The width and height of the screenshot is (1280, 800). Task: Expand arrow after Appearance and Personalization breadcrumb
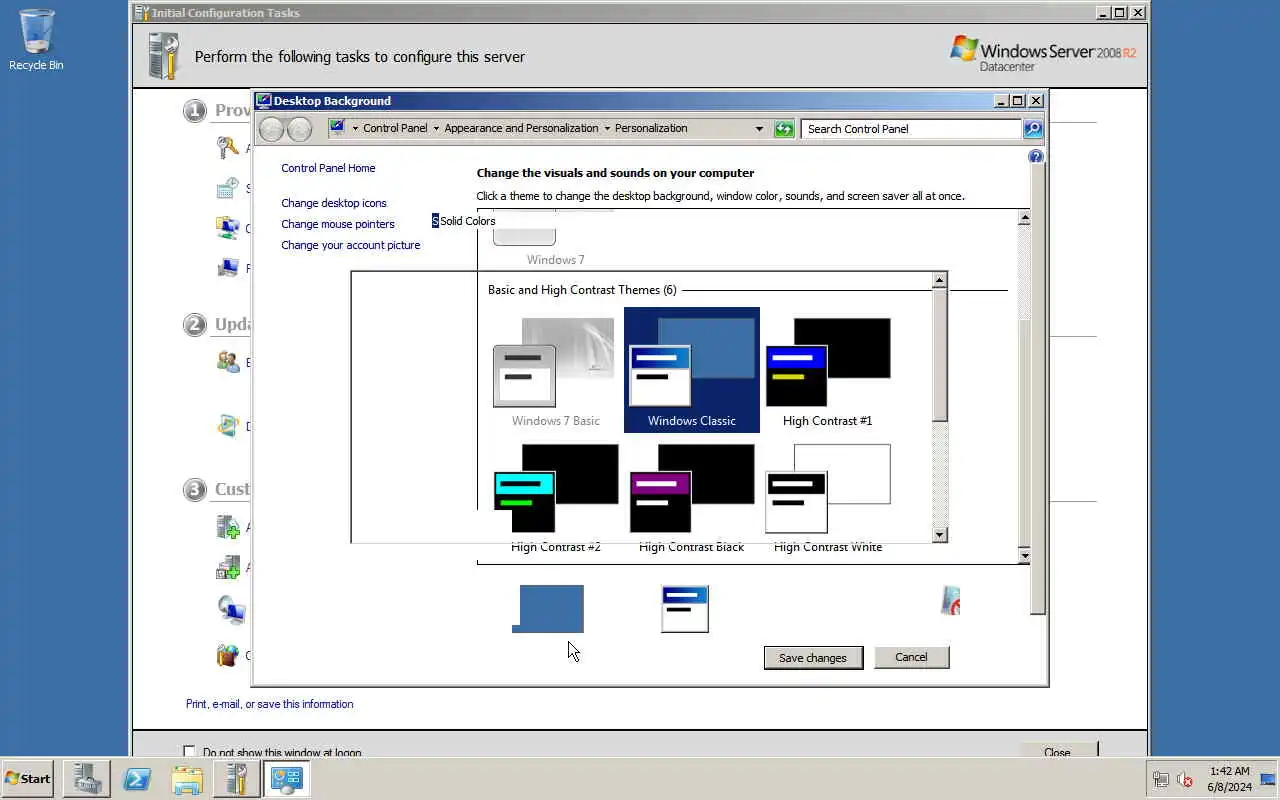[607, 128]
